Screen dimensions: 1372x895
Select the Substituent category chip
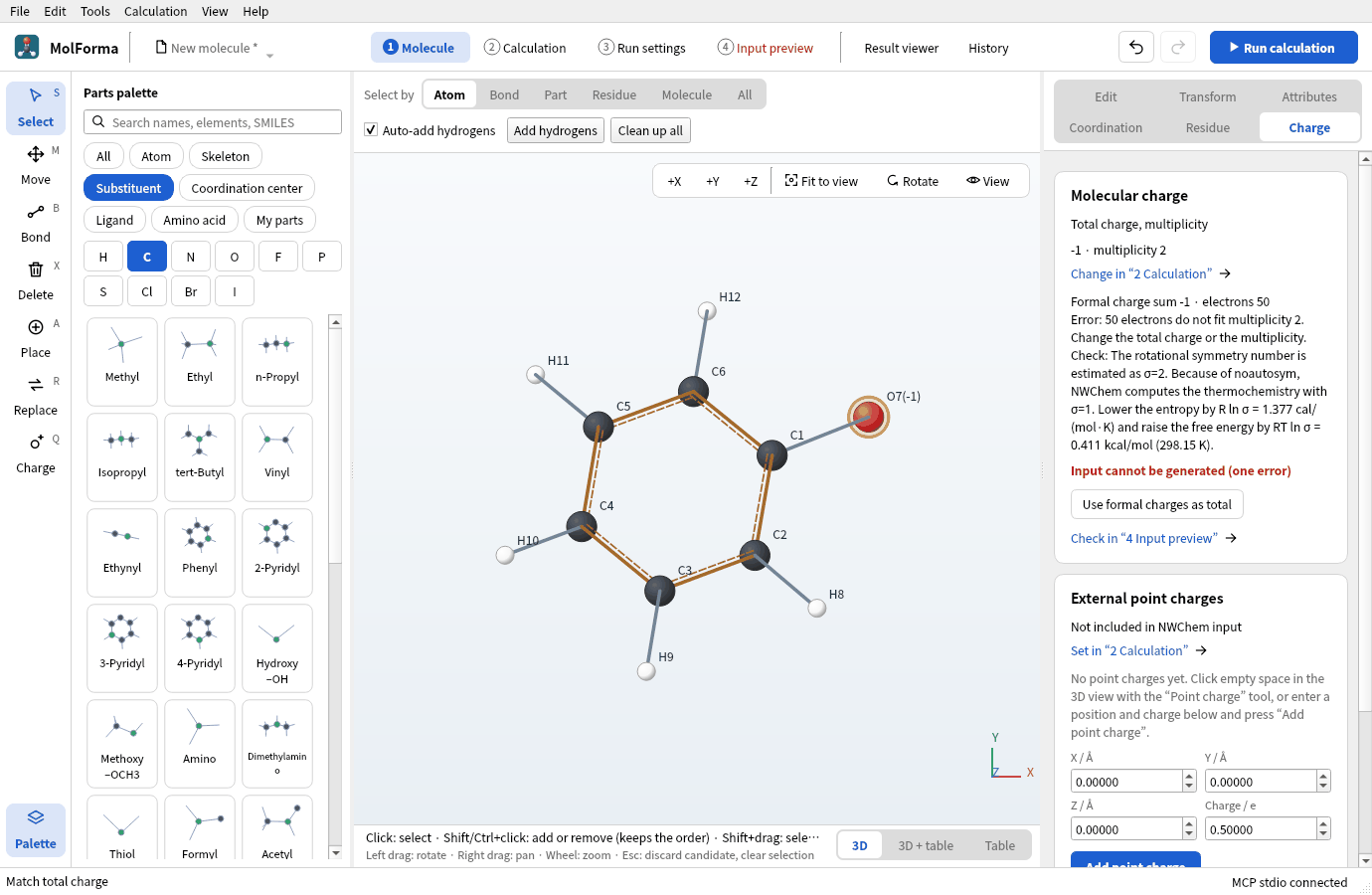point(128,188)
